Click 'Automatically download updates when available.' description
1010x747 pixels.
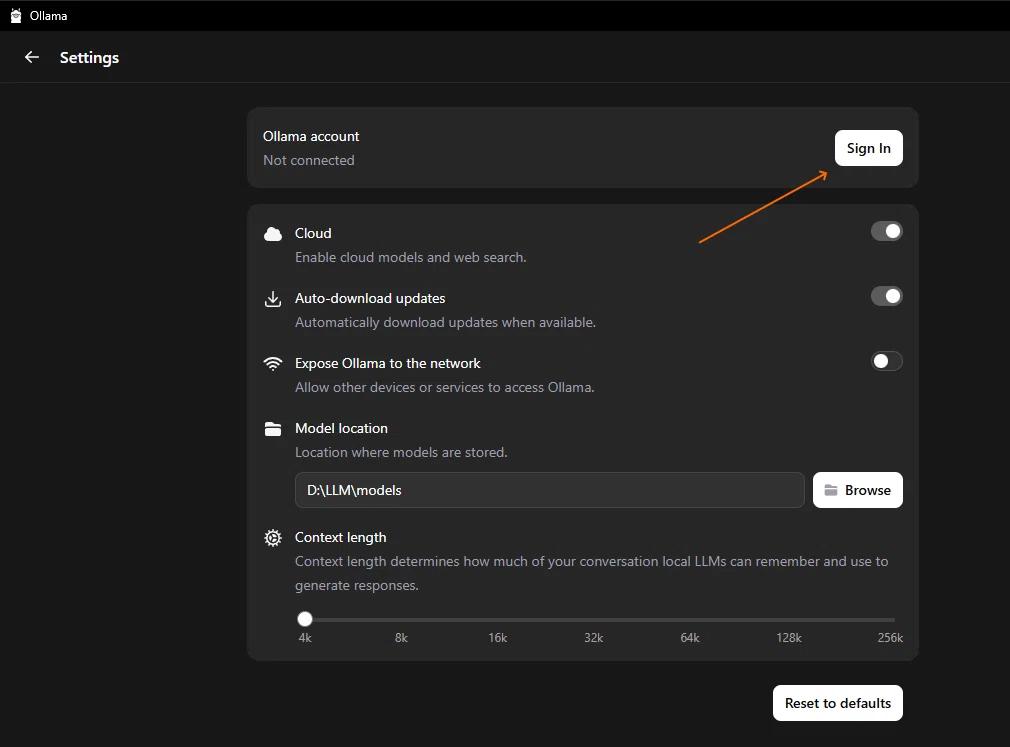(x=445, y=323)
